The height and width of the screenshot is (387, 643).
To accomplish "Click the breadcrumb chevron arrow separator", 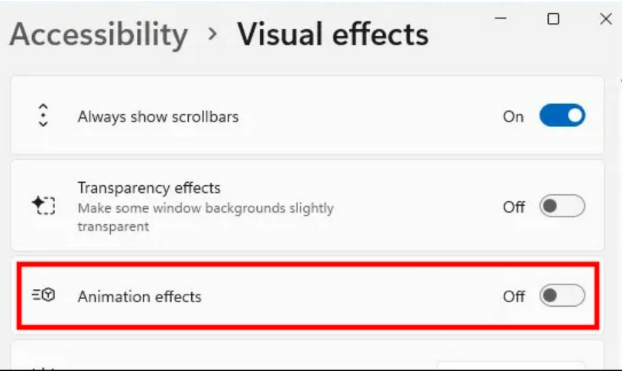I will [212, 34].
